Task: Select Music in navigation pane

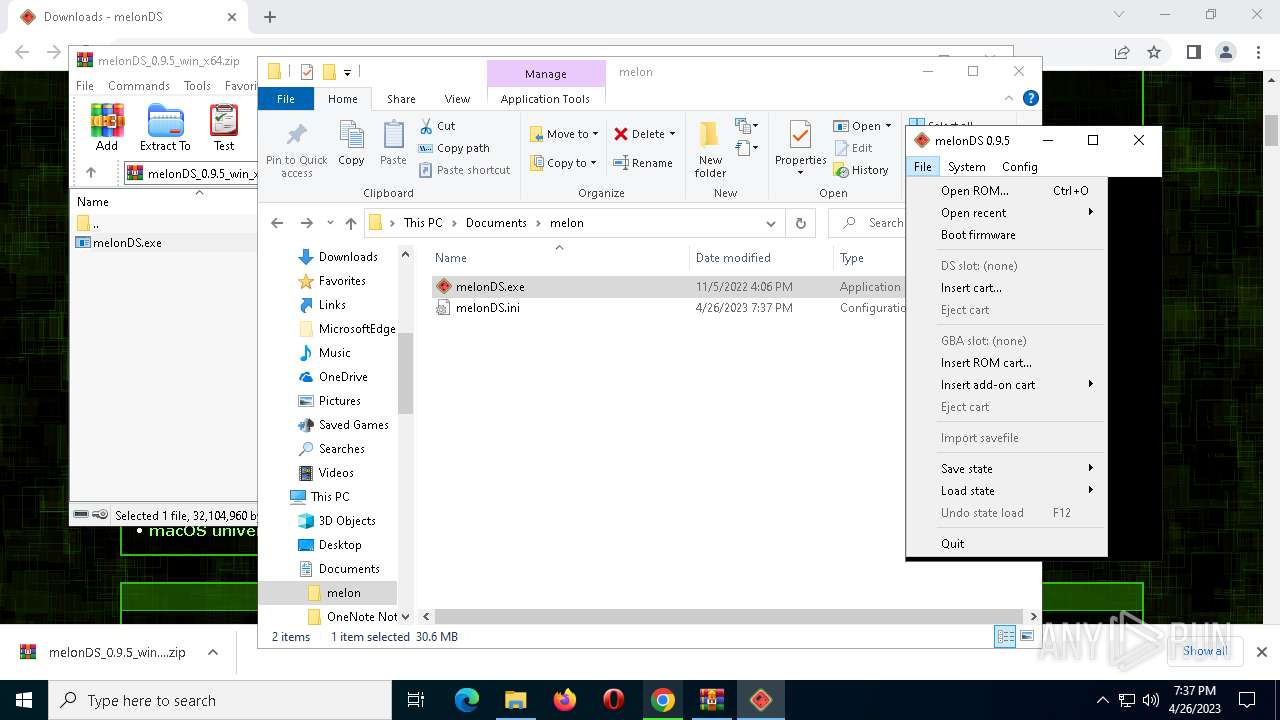Action: pyautogui.click(x=334, y=353)
